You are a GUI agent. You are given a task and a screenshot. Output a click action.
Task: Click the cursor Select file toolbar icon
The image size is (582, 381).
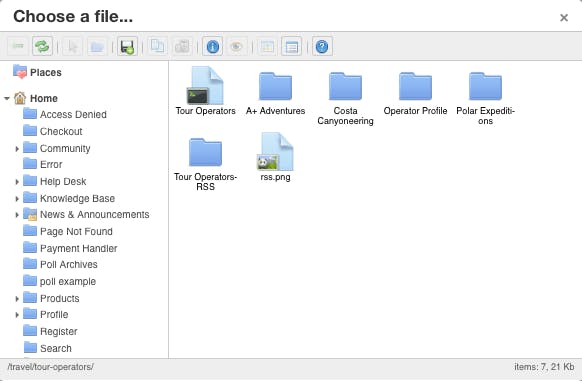72,46
